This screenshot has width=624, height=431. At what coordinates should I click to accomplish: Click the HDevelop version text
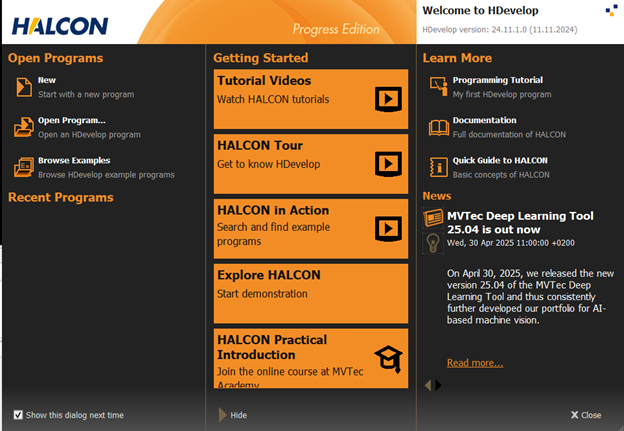click(499, 29)
